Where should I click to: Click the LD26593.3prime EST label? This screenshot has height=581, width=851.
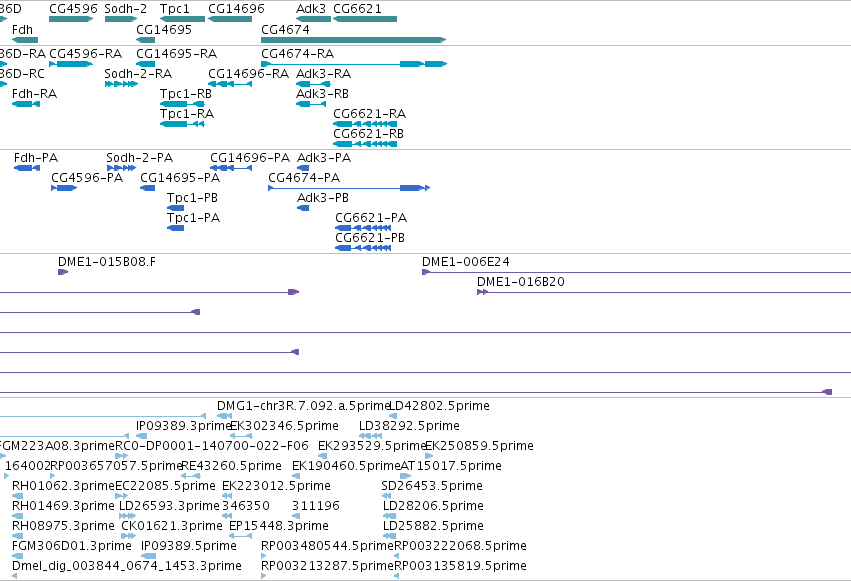tap(169, 506)
